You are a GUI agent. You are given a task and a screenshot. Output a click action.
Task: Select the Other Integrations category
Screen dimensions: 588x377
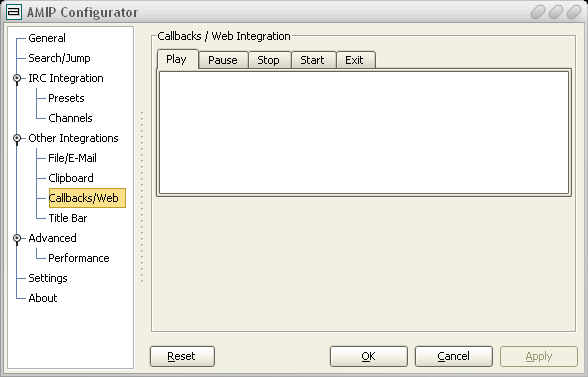pos(73,138)
